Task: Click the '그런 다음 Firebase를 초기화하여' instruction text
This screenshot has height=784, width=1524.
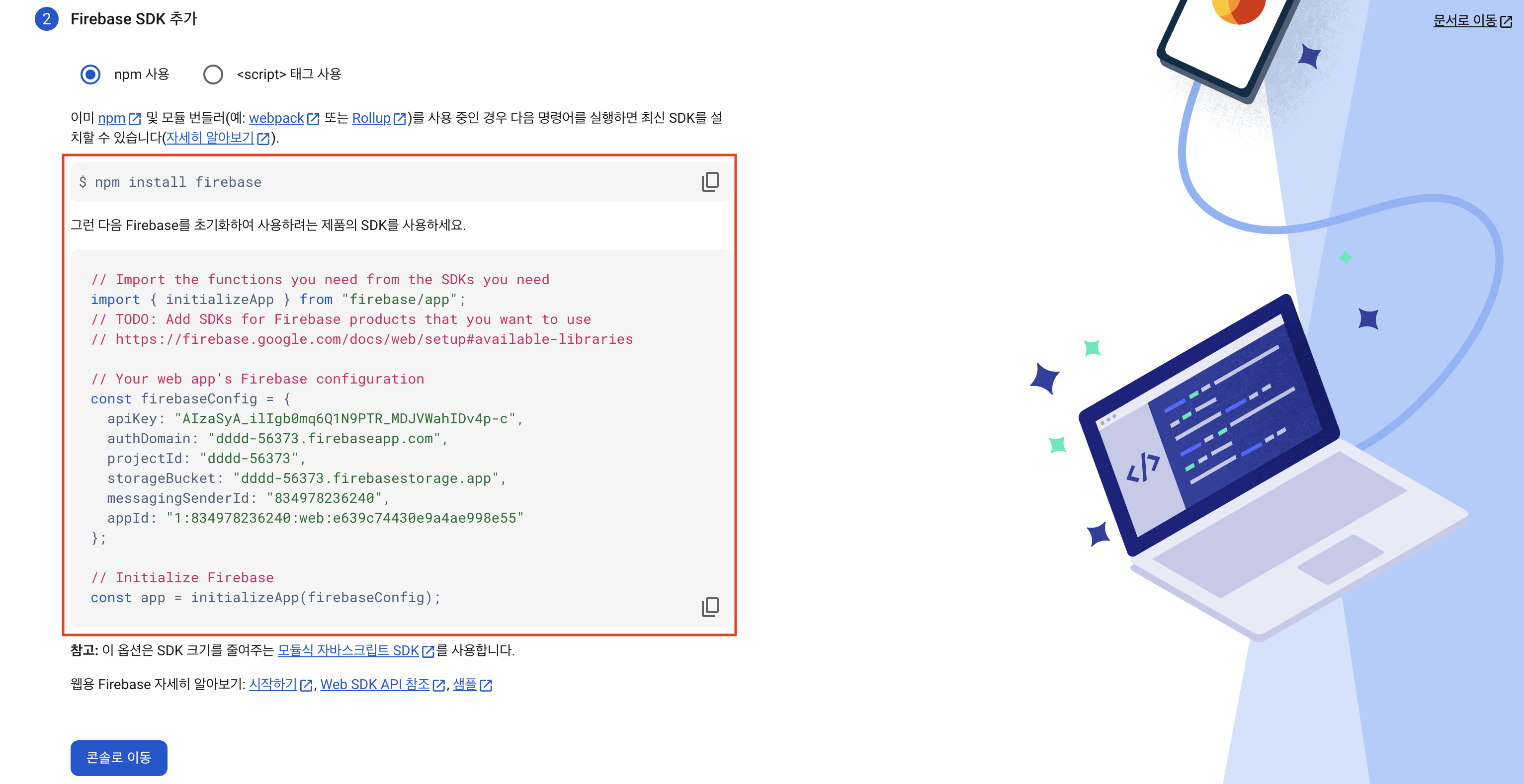Action: coord(268,225)
